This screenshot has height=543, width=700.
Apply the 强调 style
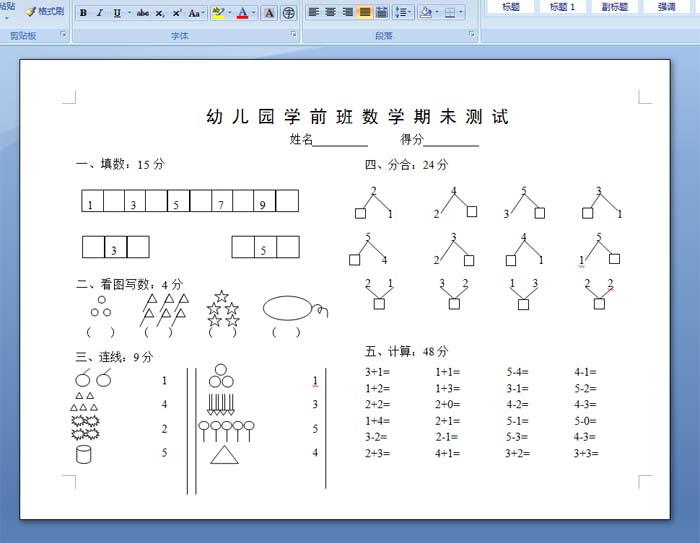click(x=667, y=7)
